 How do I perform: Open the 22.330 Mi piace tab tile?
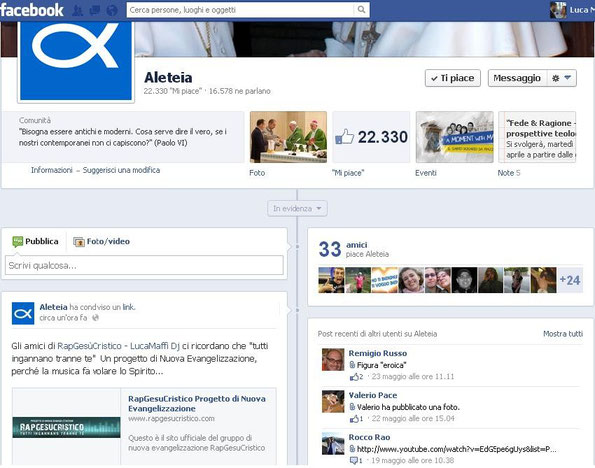(371, 137)
